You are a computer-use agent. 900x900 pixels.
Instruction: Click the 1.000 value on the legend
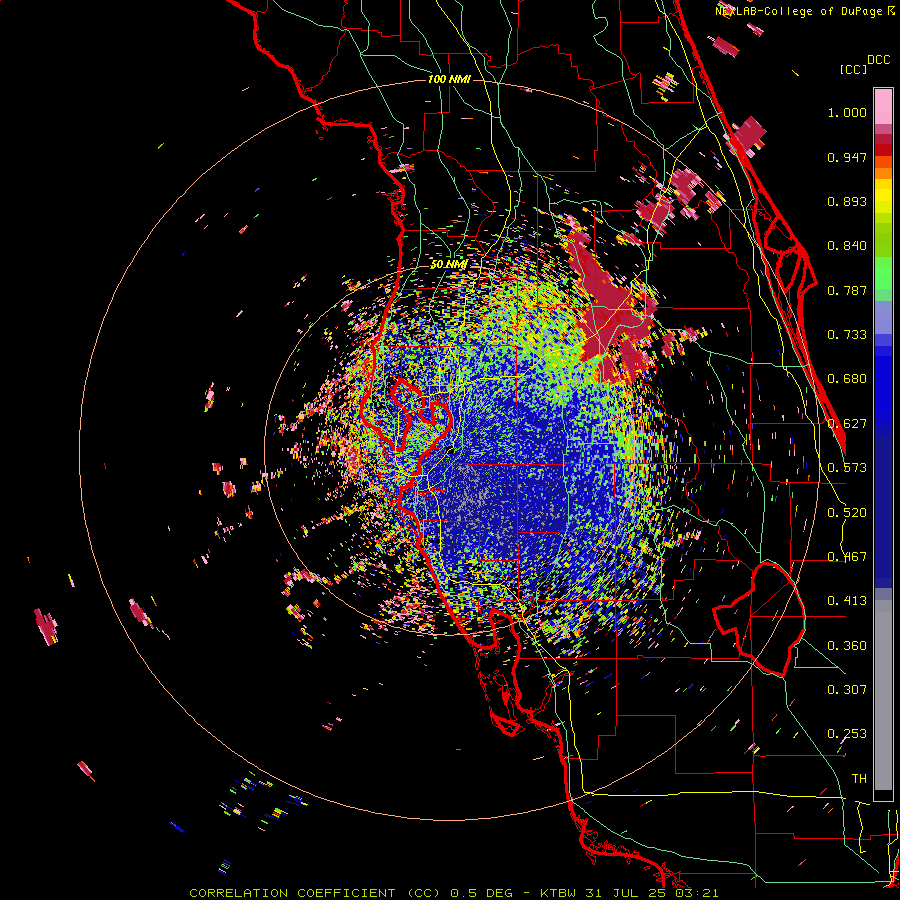click(847, 112)
